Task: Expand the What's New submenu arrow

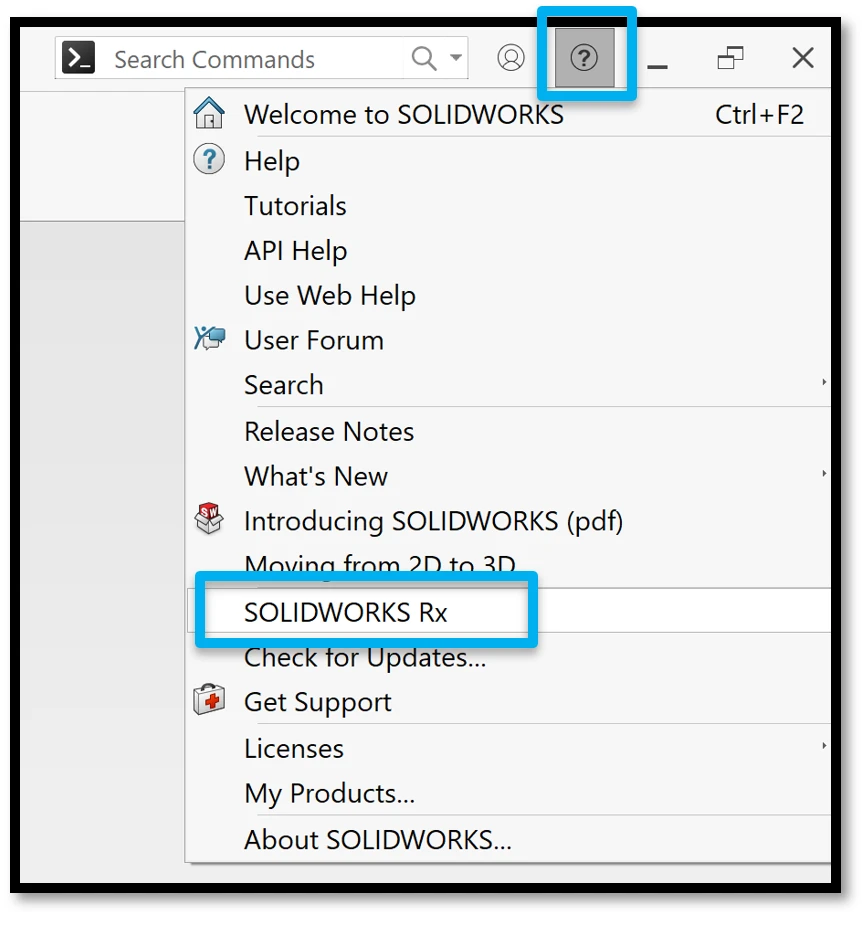Action: click(x=824, y=474)
